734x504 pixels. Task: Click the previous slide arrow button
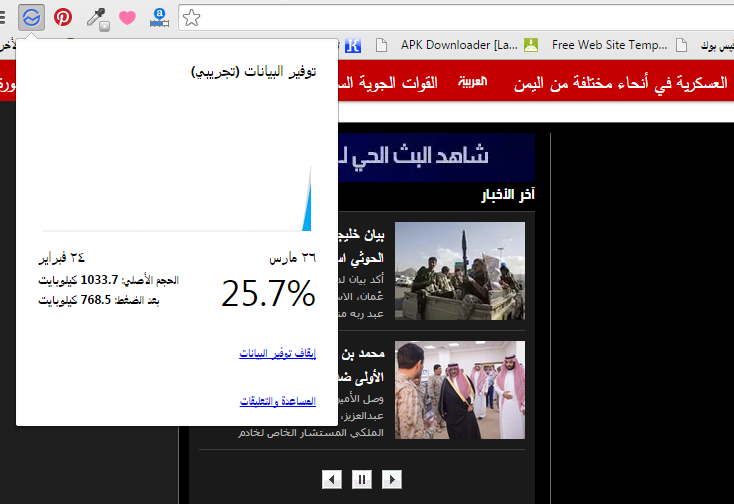[x=332, y=479]
